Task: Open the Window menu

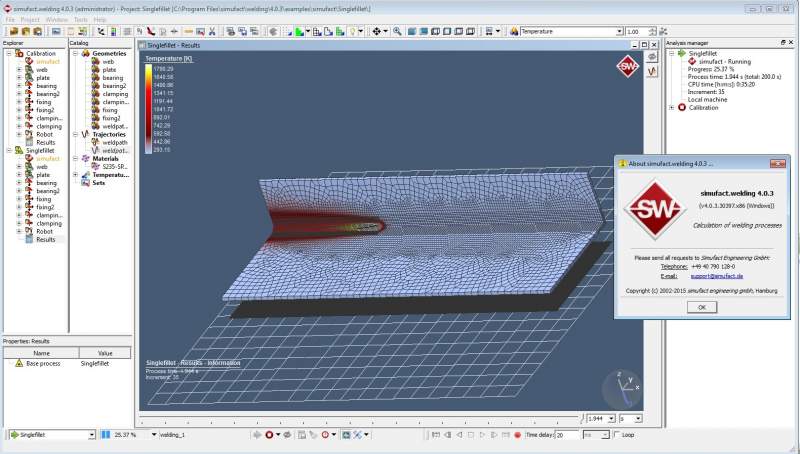Action: pyautogui.click(x=57, y=20)
